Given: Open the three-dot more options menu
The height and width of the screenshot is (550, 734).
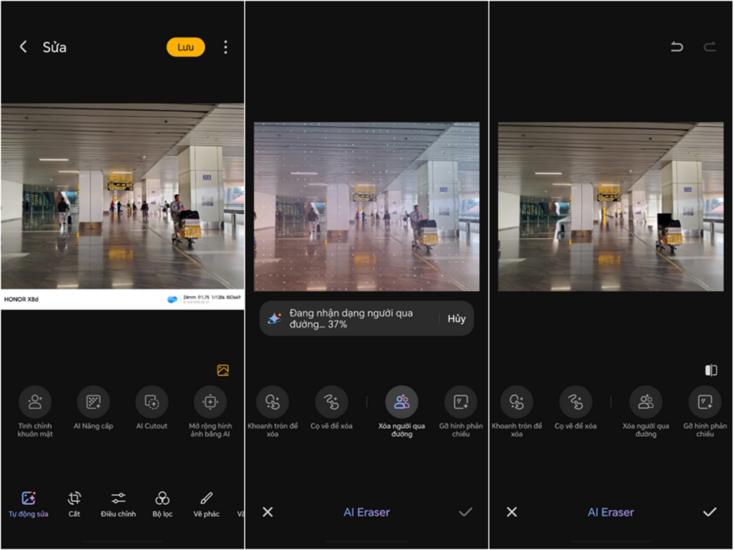Looking at the screenshot, I should click(226, 47).
